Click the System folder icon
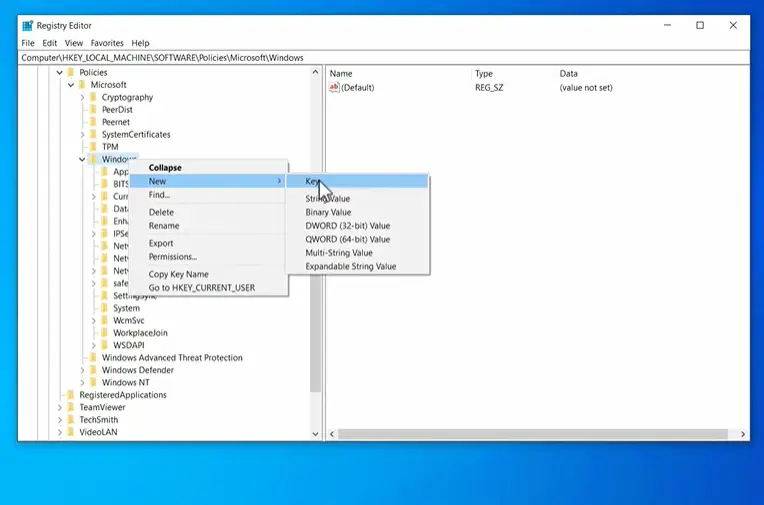The image size is (764, 505). coord(104,308)
